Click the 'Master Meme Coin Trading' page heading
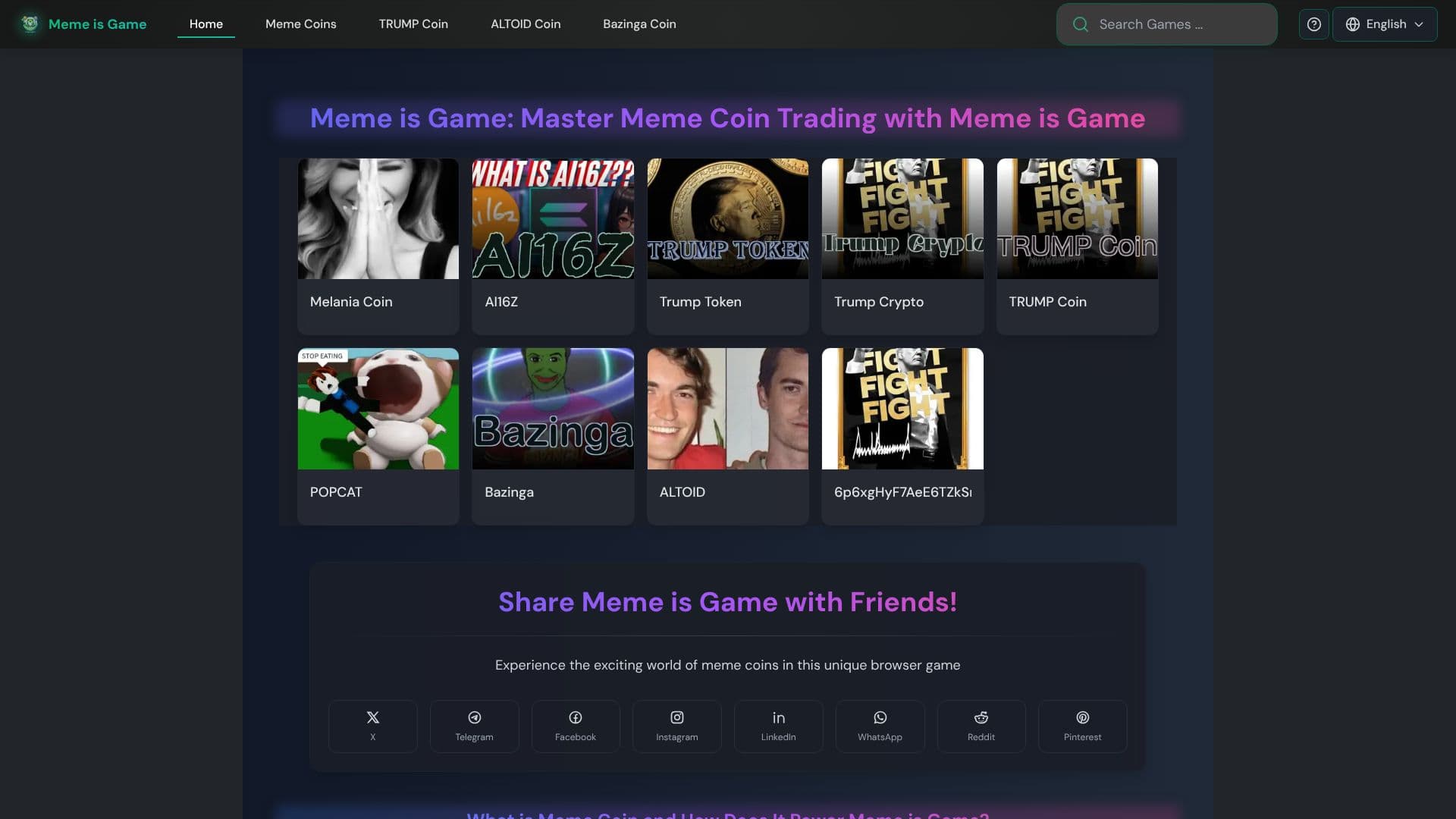 tap(728, 118)
